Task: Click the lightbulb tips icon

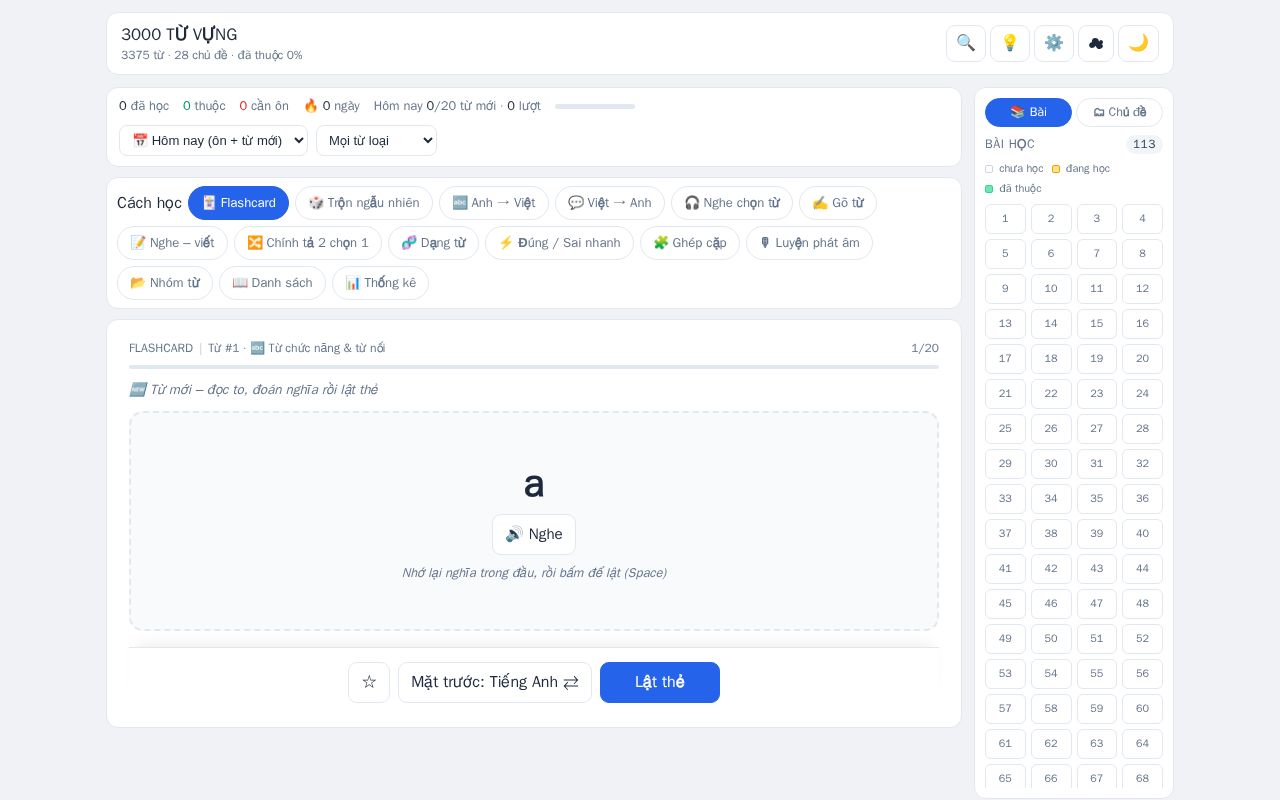Action: point(1010,43)
